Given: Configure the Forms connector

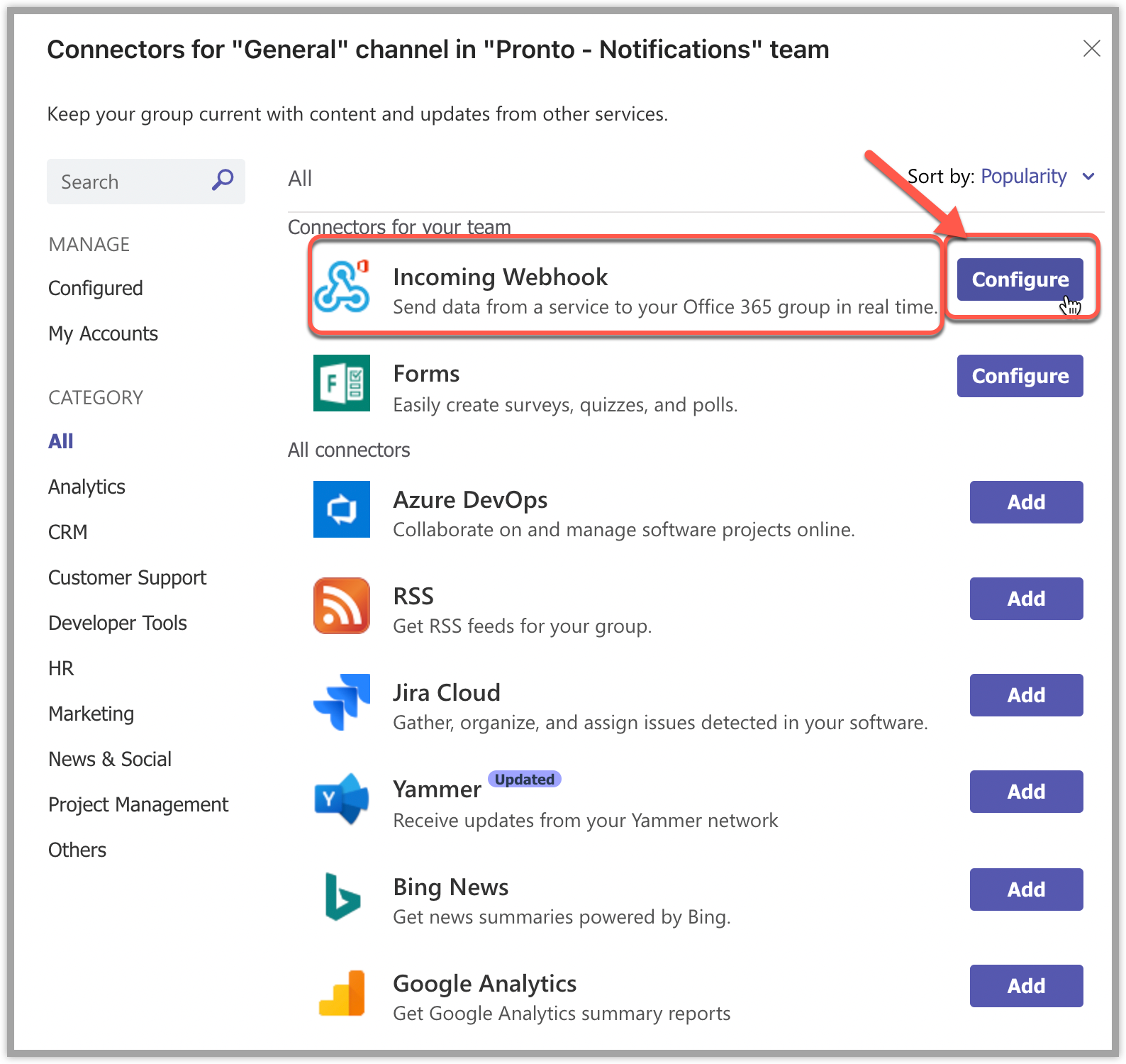Looking at the screenshot, I should pyautogui.click(x=1020, y=376).
